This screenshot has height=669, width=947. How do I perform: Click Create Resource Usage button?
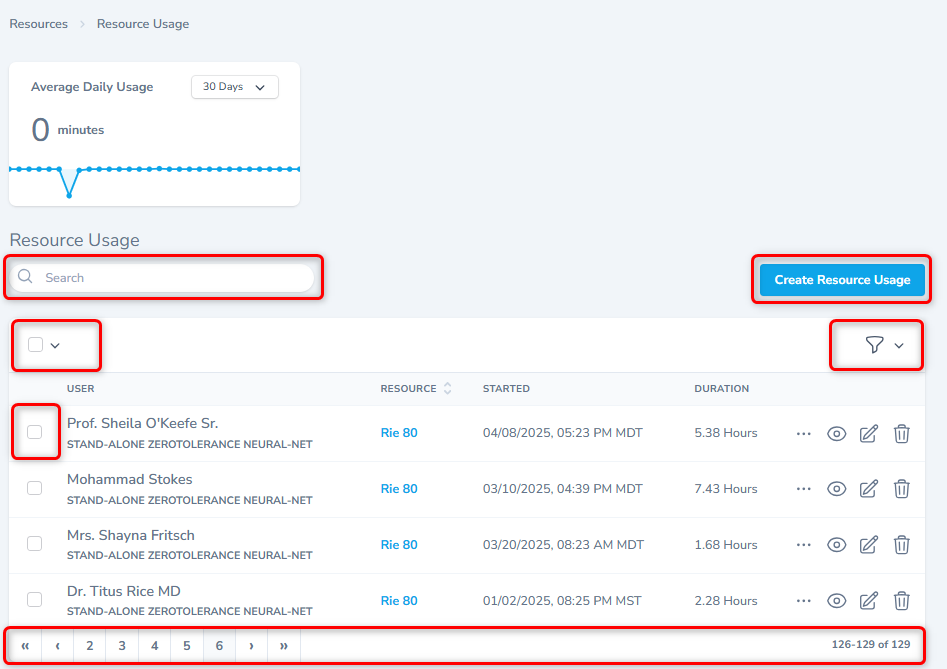(x=842, y=280)
